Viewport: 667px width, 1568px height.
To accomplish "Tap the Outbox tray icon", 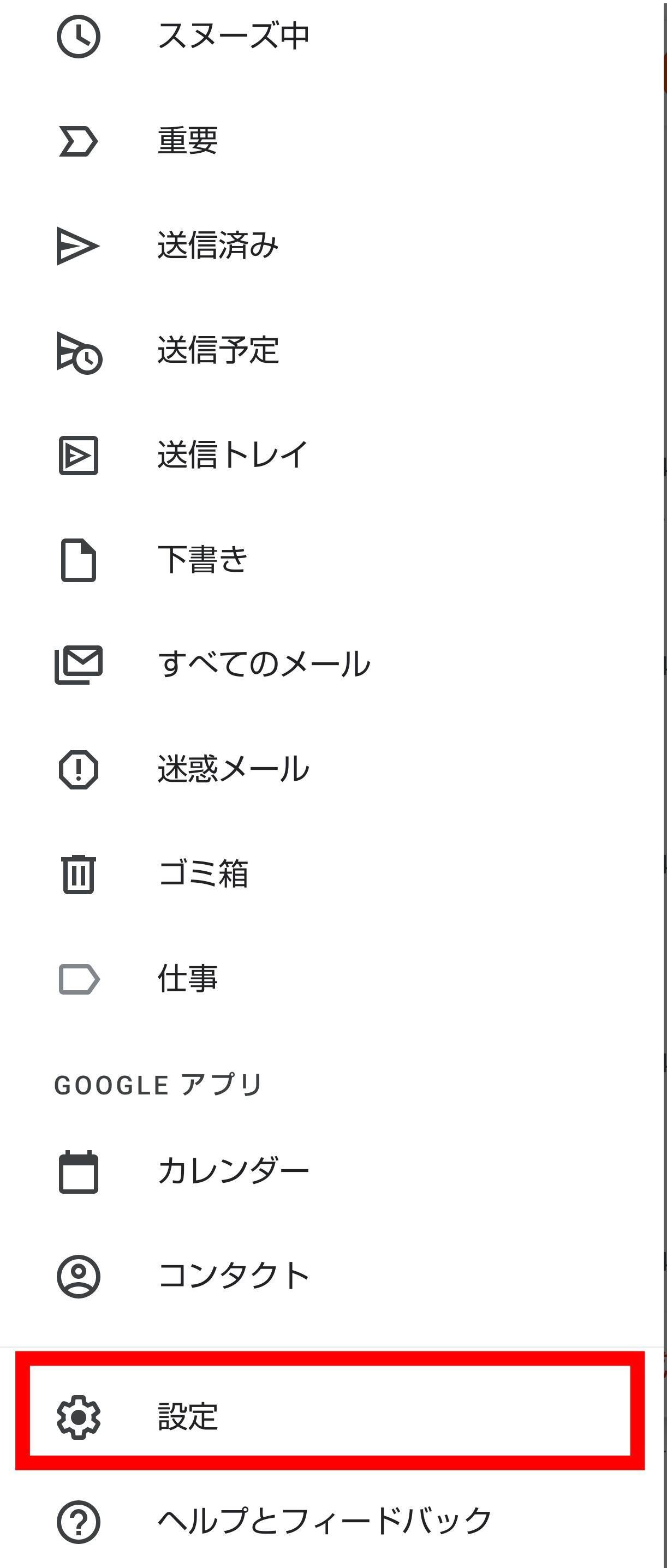I will coord(78,456).
